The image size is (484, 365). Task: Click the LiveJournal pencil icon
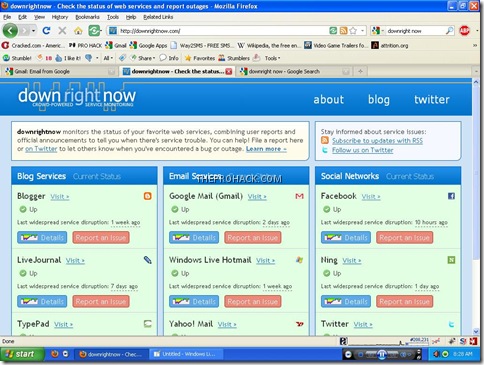point(147,260)
